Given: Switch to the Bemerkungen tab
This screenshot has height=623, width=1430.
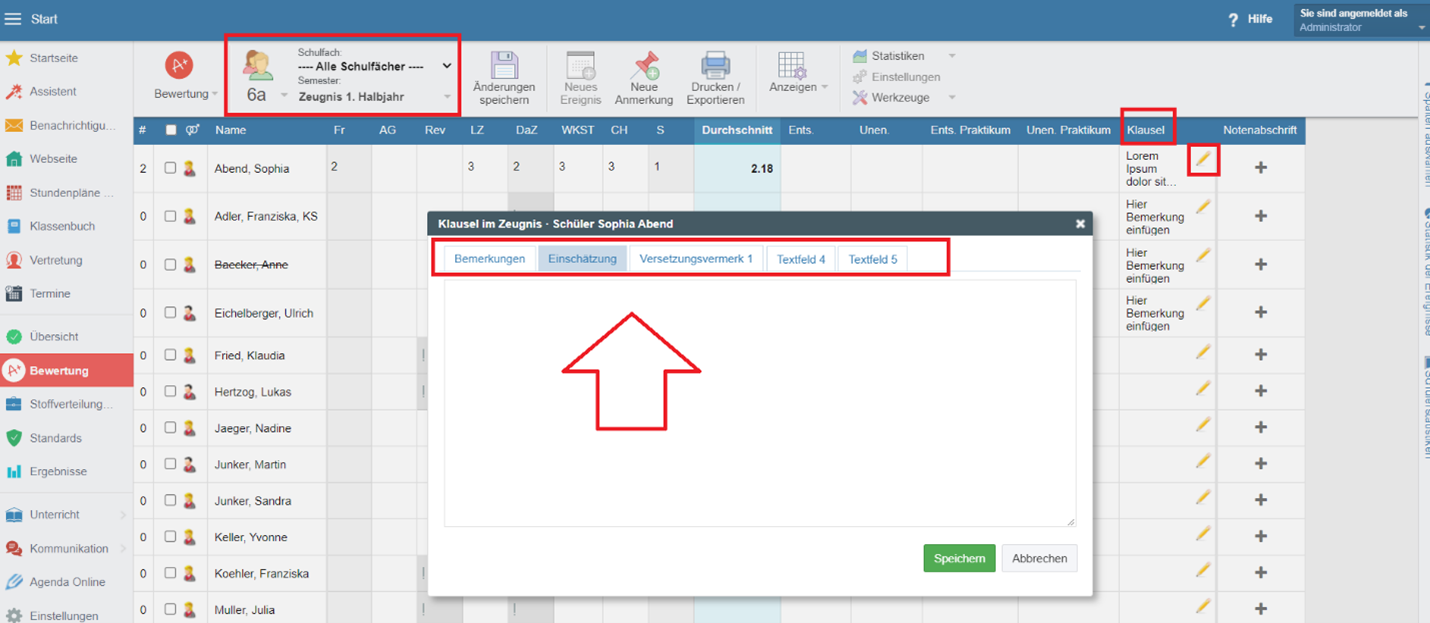Looking at the screenshot, I should (x=489, y=259).
